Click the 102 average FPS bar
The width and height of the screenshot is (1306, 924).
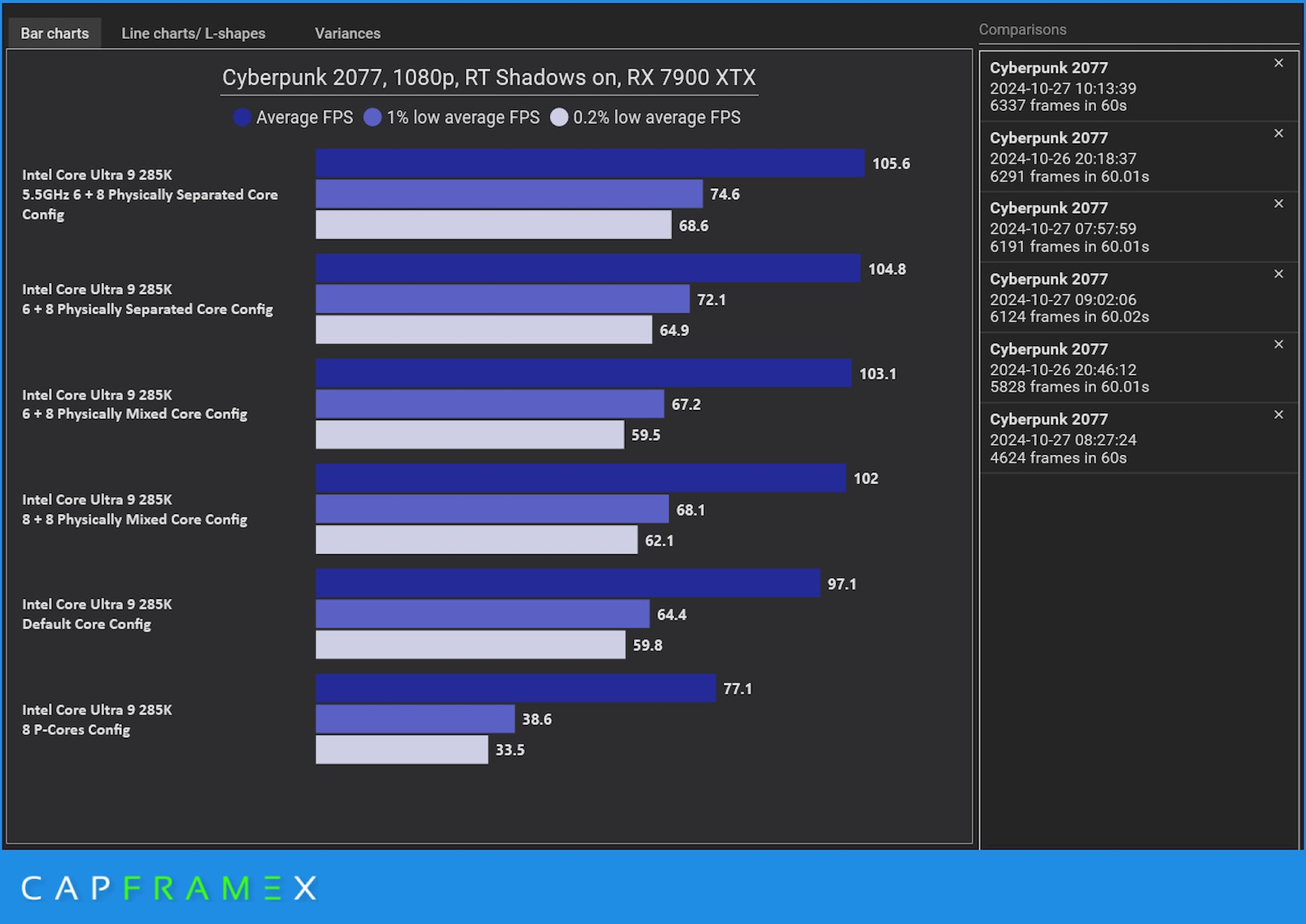pyautogui.click(x=581, y=478)
